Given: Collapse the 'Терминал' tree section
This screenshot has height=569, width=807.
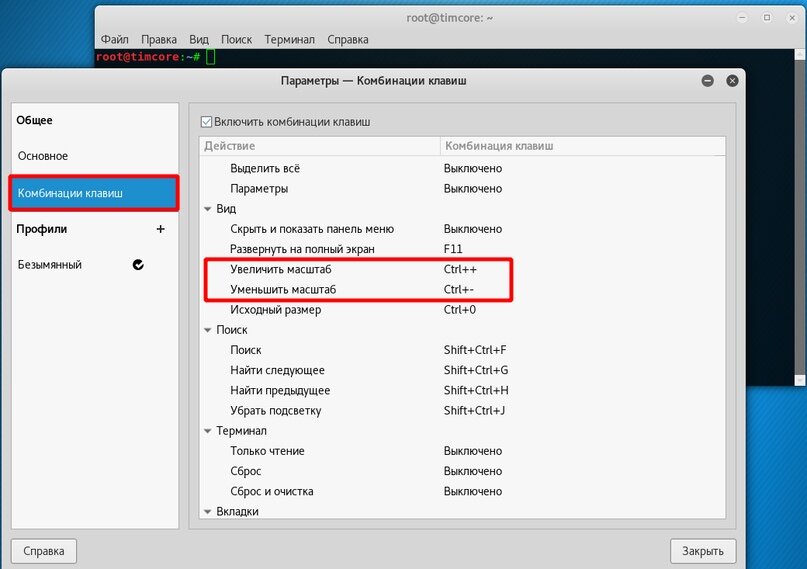Looking at the screenshot, I should 208,431.
